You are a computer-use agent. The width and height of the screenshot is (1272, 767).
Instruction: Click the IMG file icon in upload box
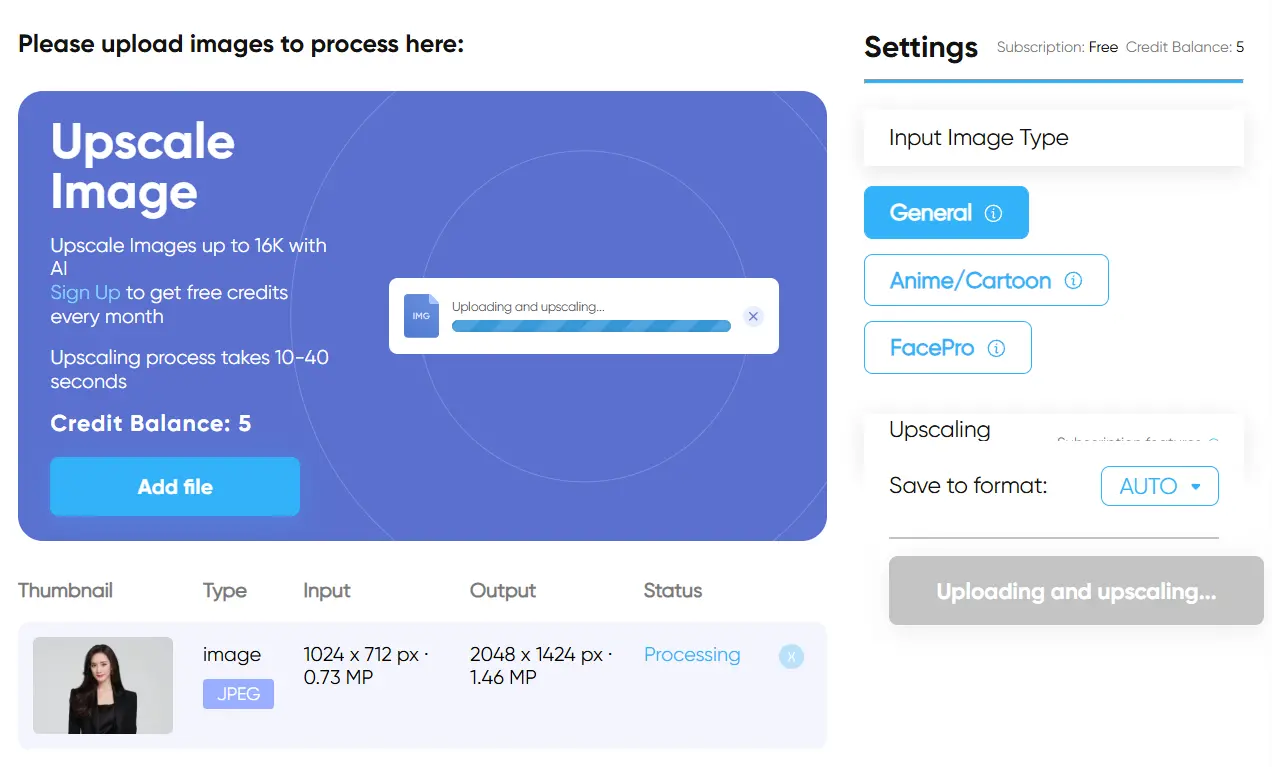pos(421,315)
